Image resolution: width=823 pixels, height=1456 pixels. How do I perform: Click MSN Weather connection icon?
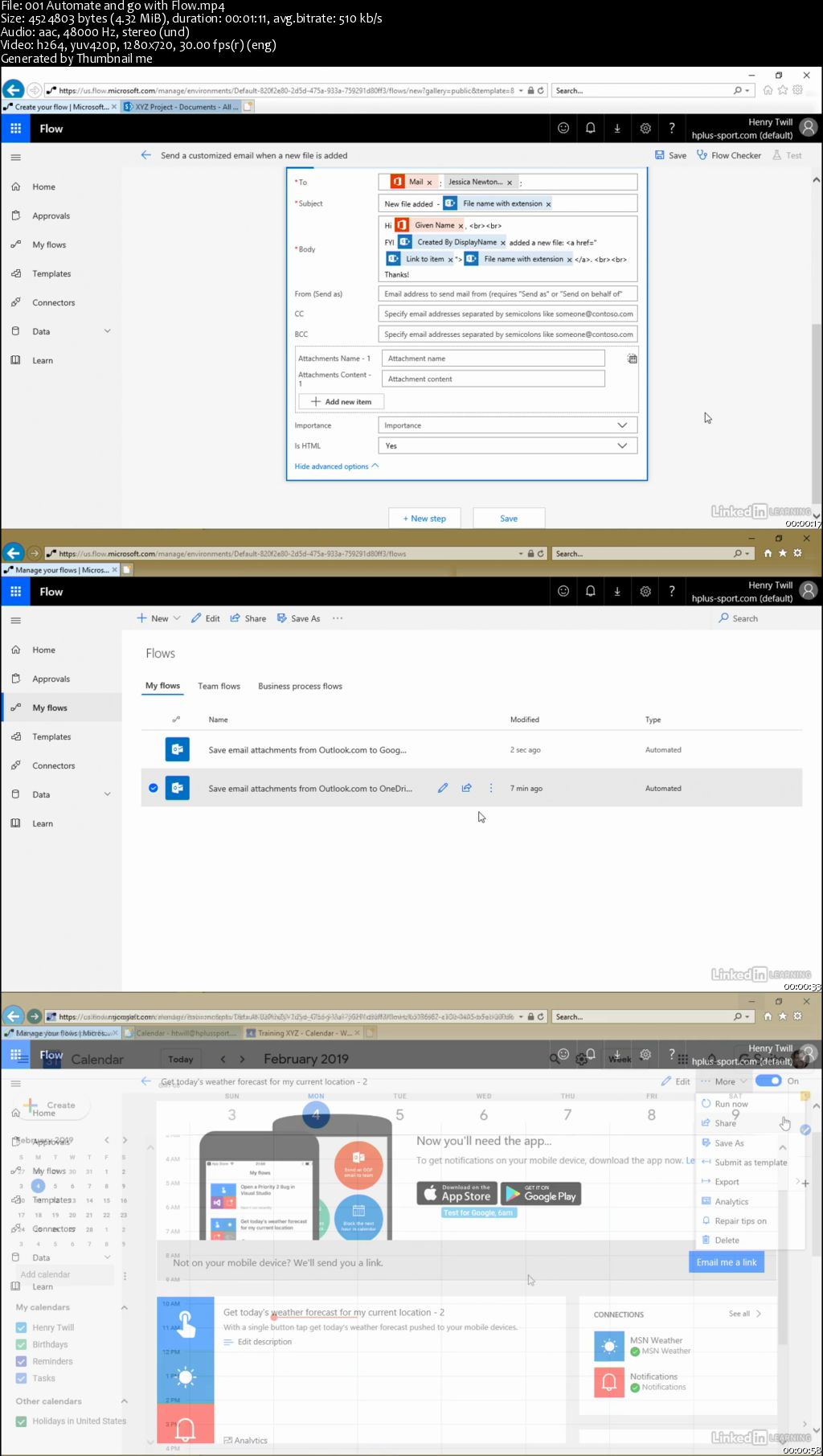(x=609, y=1345)
